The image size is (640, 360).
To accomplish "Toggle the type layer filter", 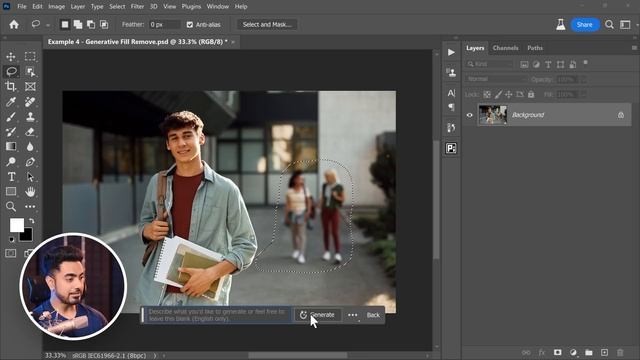I will [x=548, y=64].
